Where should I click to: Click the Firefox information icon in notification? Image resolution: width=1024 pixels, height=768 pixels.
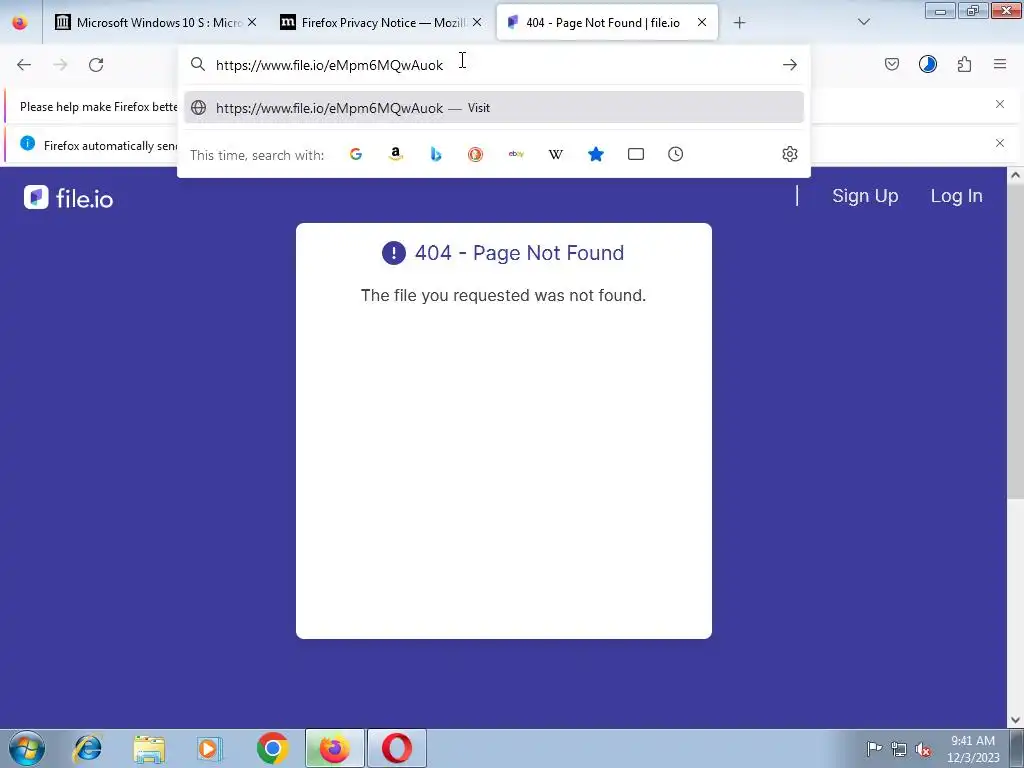point(27,143)
